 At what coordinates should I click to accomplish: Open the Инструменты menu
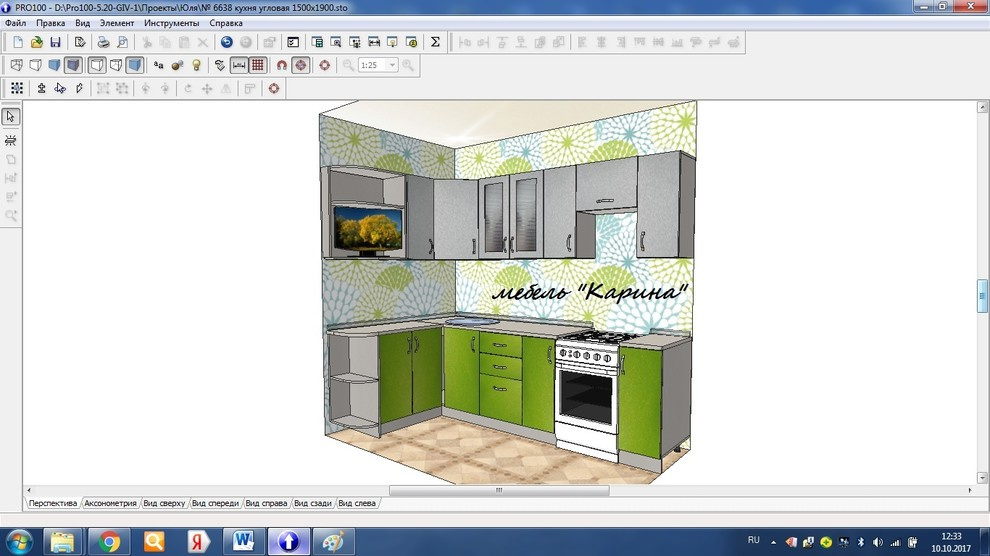coord(171,22)
